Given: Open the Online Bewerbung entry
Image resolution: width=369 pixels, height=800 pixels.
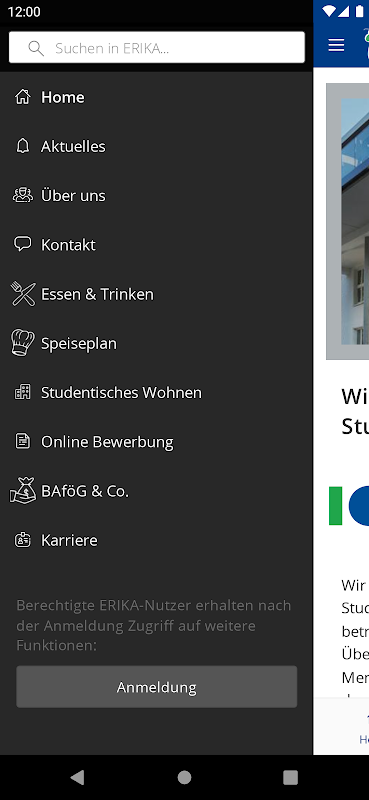Looking at the screenshot, I should (156, 442).
